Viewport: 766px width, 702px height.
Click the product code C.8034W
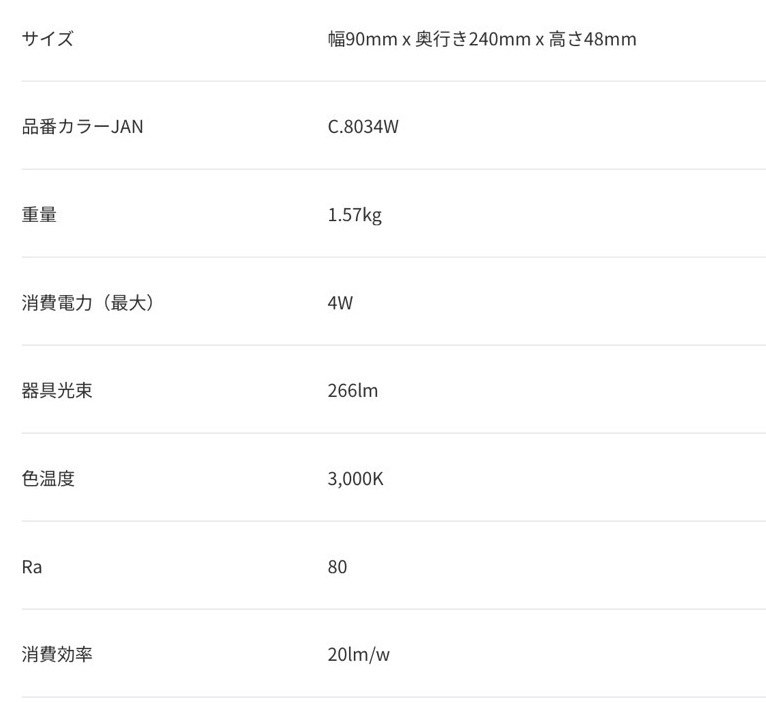[363, 127]
